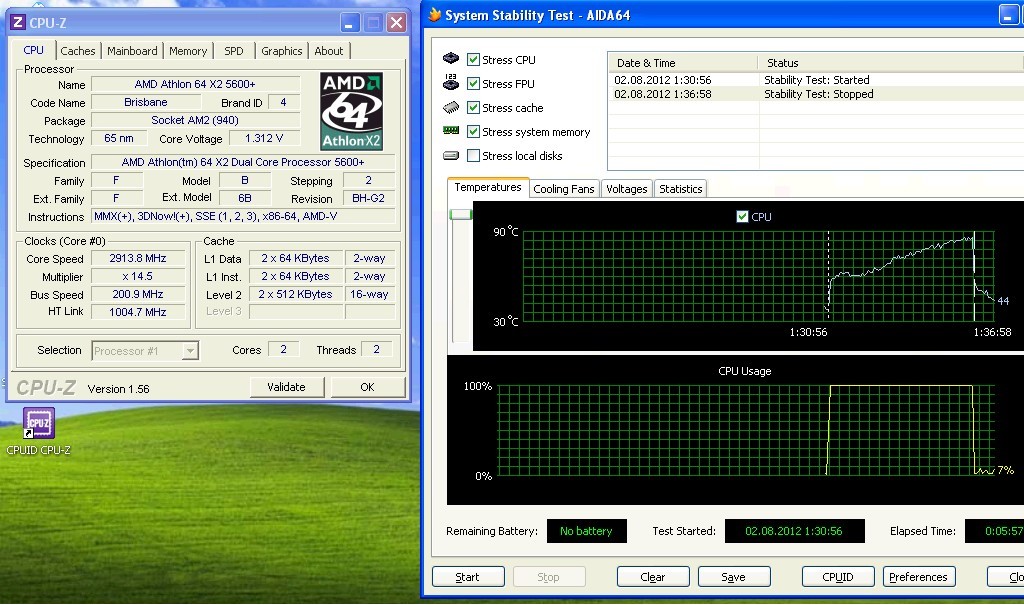Switch to the Mainboard tab in CPU-Z
This screenshot has width=1024, height=605.
pyautogui.click(x=132, y=51)
